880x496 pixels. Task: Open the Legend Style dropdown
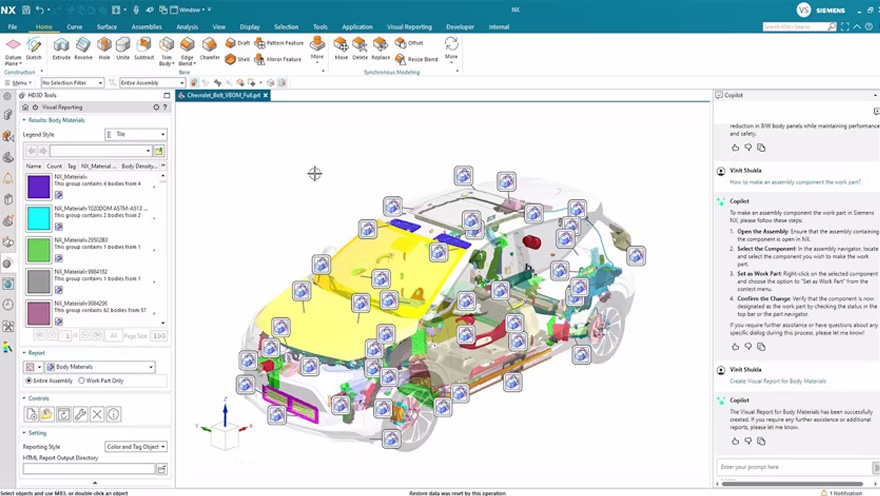click(x=136, y=134)
